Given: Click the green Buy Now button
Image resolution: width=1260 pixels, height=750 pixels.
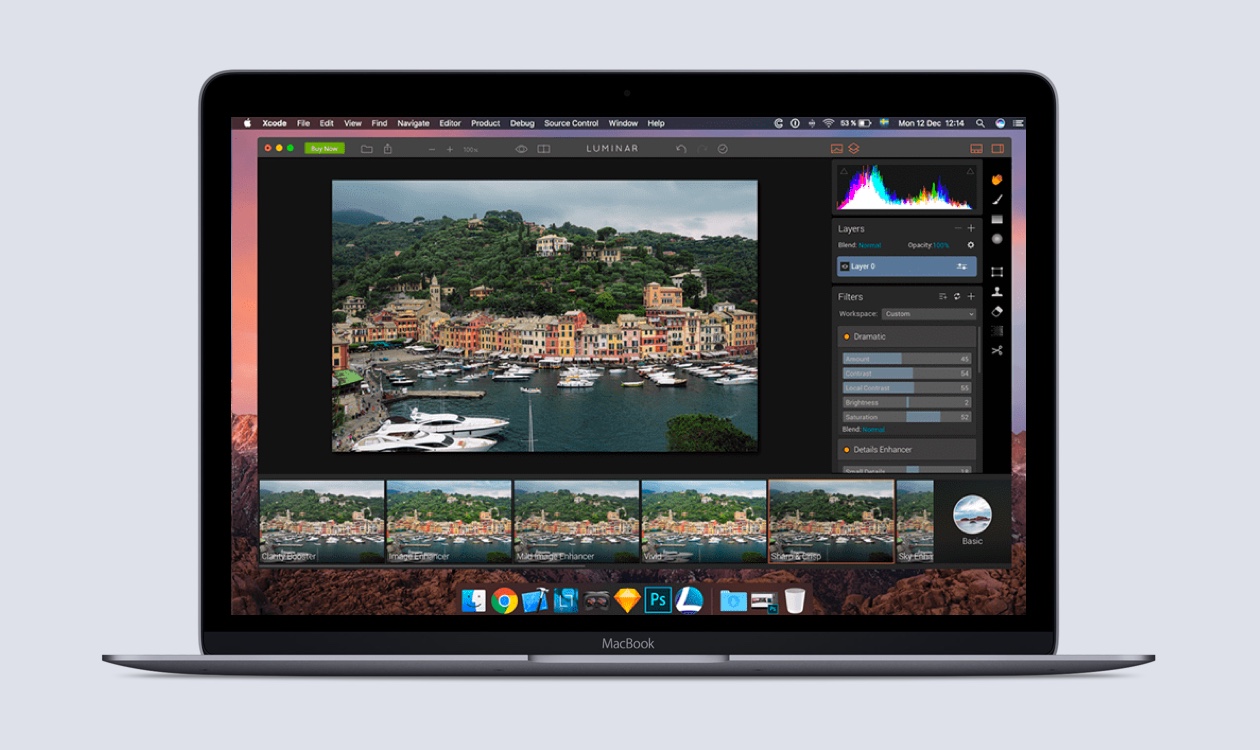Looking at the screenshot, I should pos(324,149).
